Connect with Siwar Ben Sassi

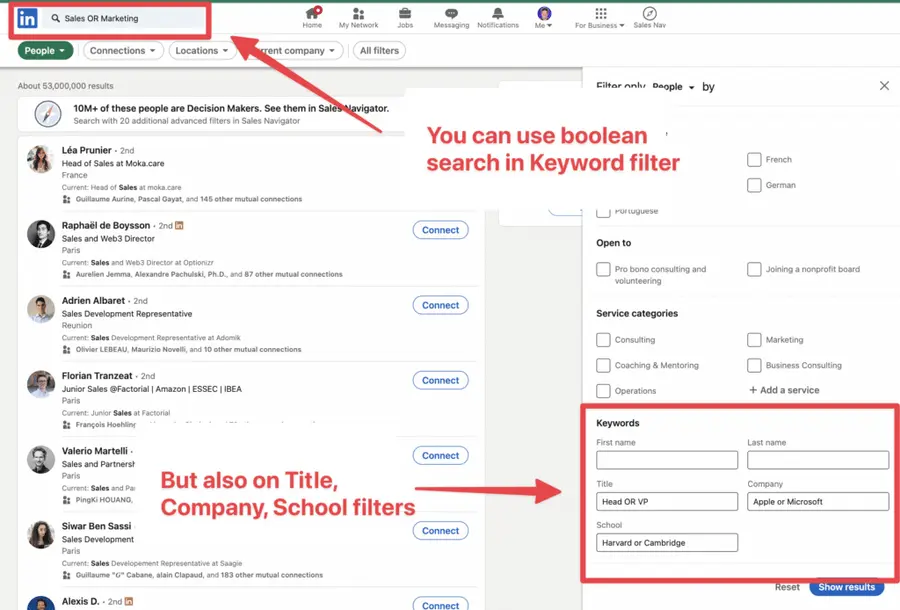point(440,531)
